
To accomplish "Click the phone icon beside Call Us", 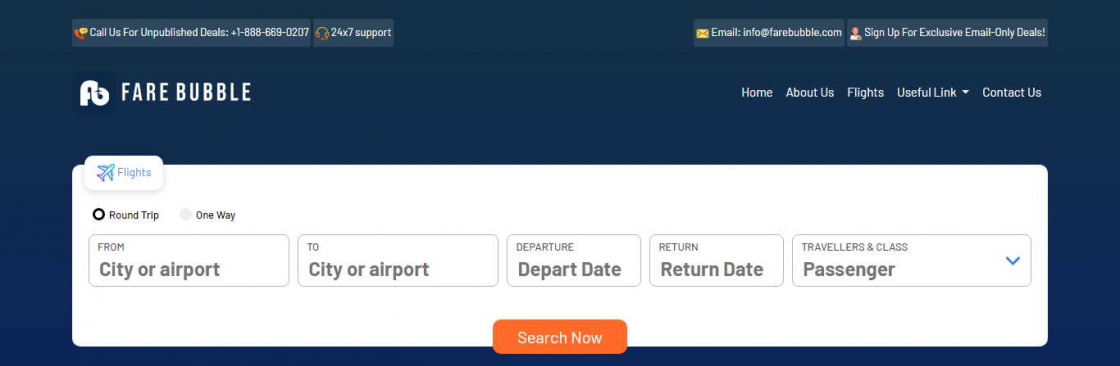I will tap(81, 33).
